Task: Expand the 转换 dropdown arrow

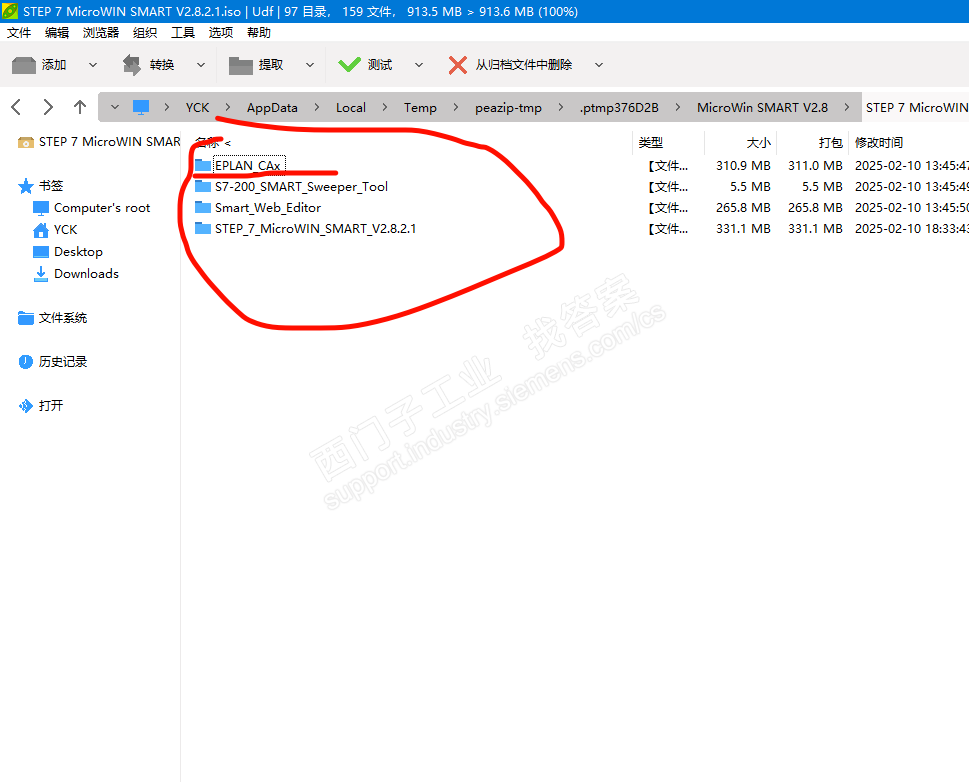Action: [x=201, y=65]
